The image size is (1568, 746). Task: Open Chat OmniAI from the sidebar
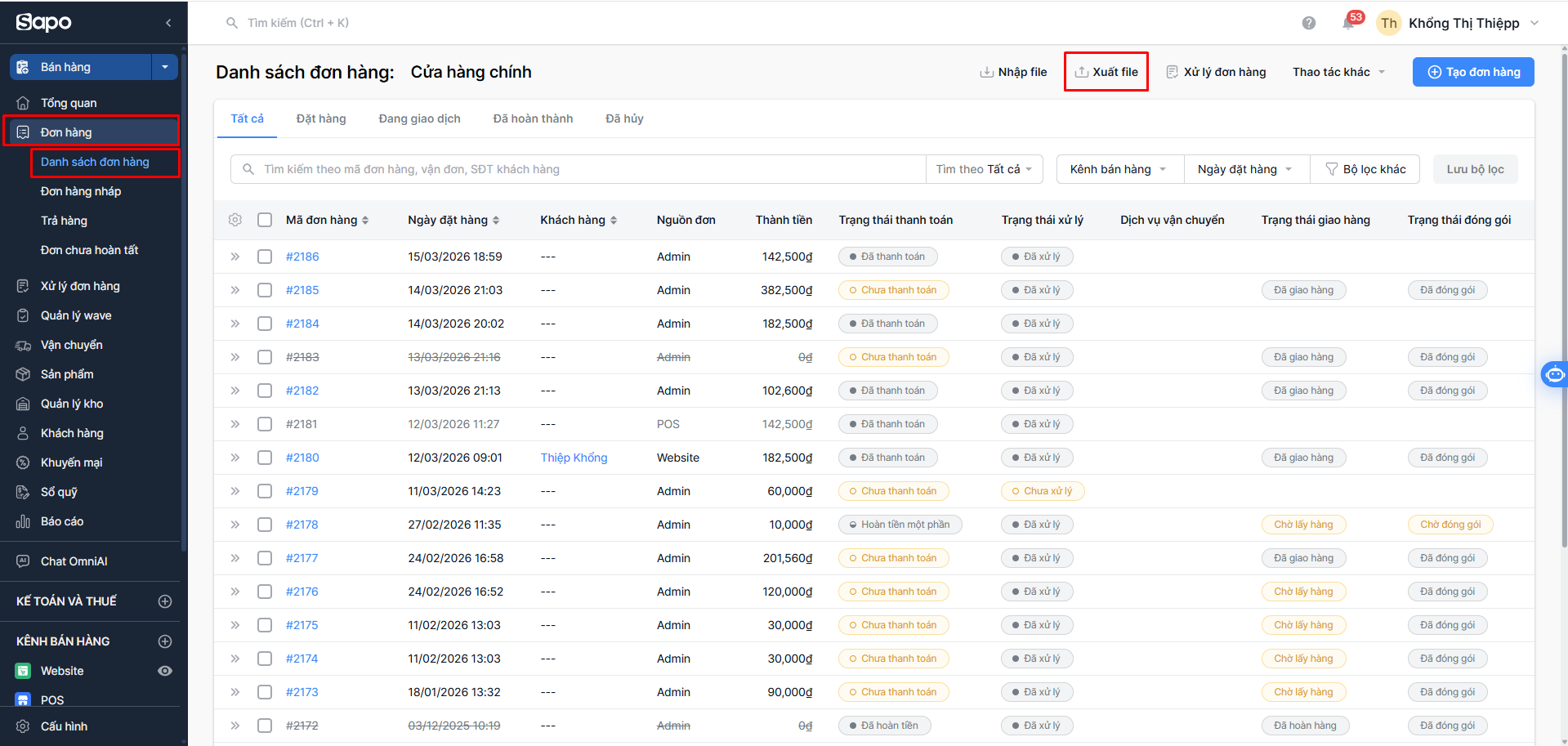click(x=74, y=561)
